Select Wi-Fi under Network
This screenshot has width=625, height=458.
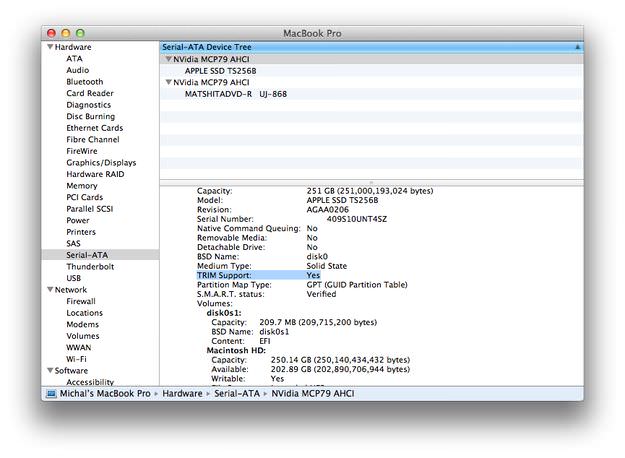point(76,359)
